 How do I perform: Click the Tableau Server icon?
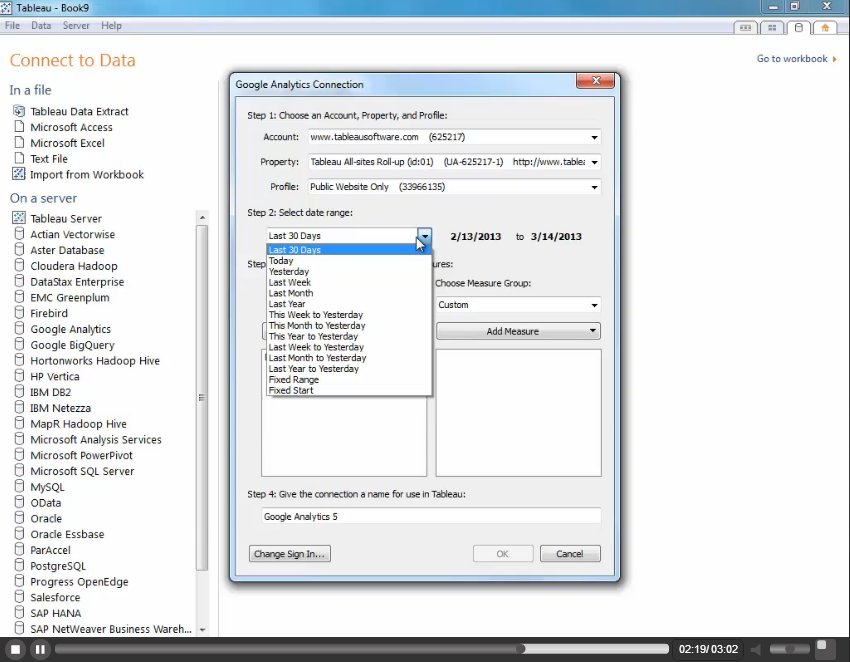(19, 218)
